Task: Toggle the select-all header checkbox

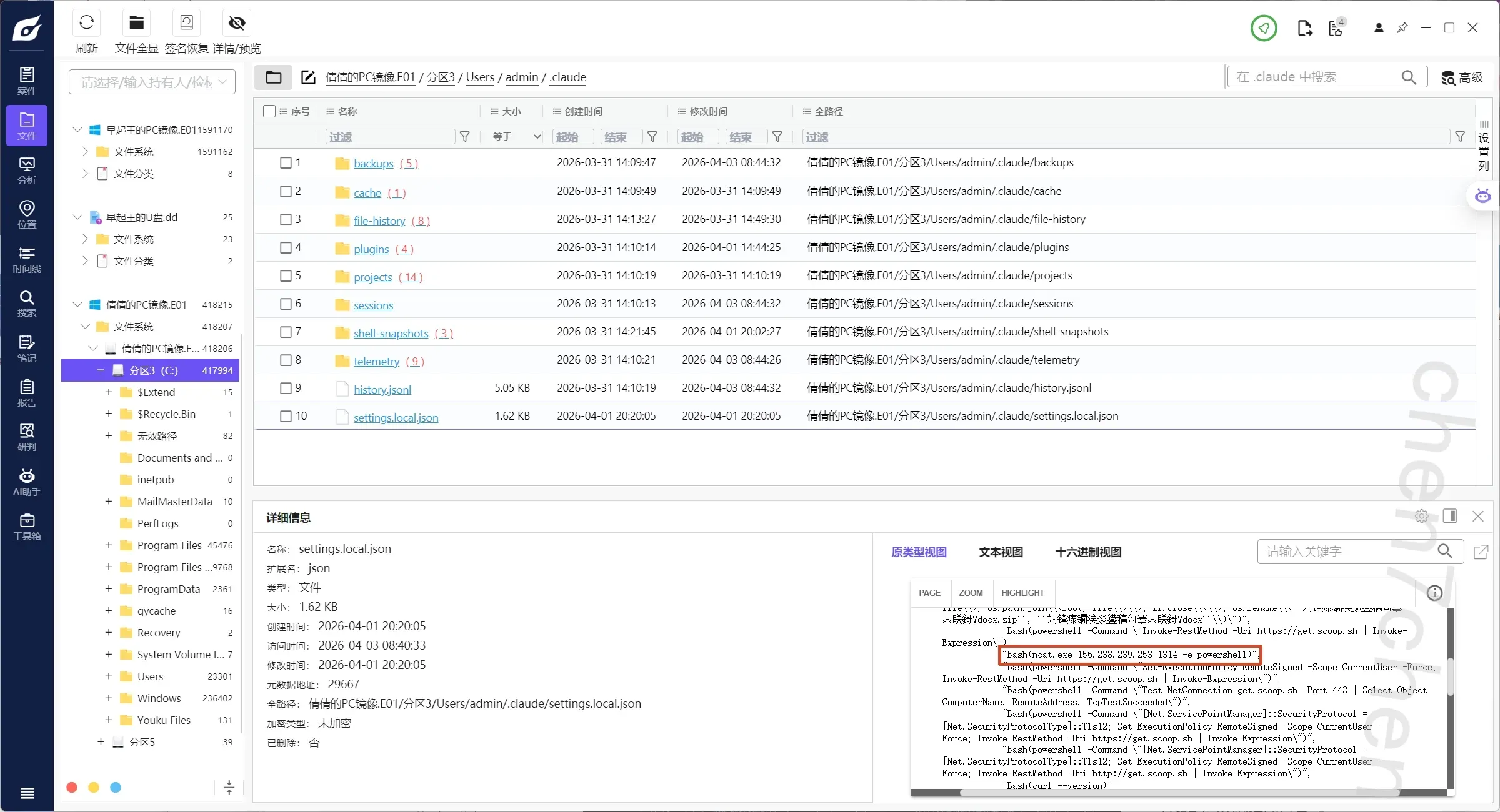Action: click(x=269, y=111)
